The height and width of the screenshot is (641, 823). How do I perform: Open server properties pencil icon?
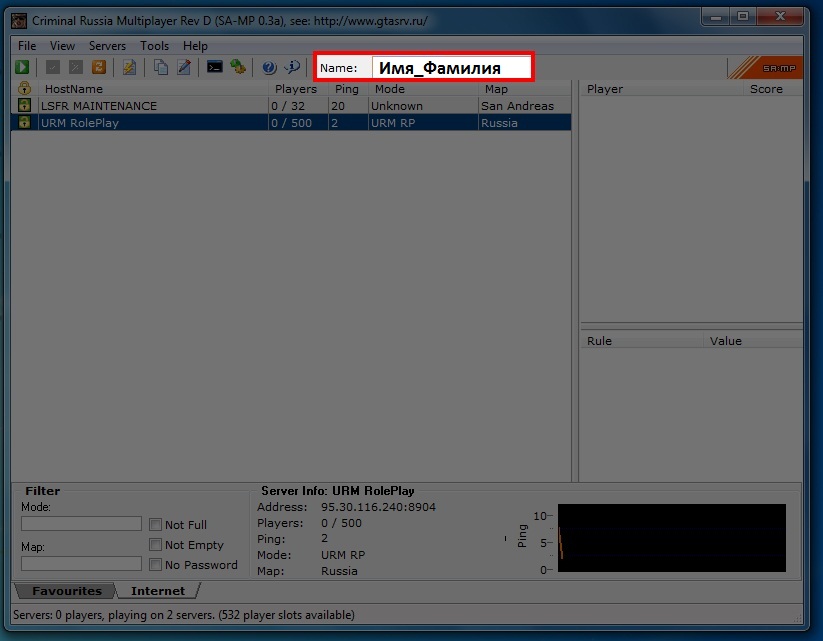click(x=184, y=67)
